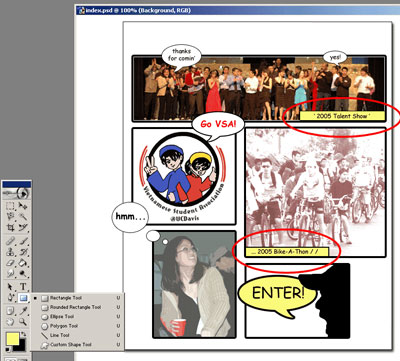Select the Zoom magnifier tool
The height and width of the screenshot is (361, 400).
click(23, 322)
